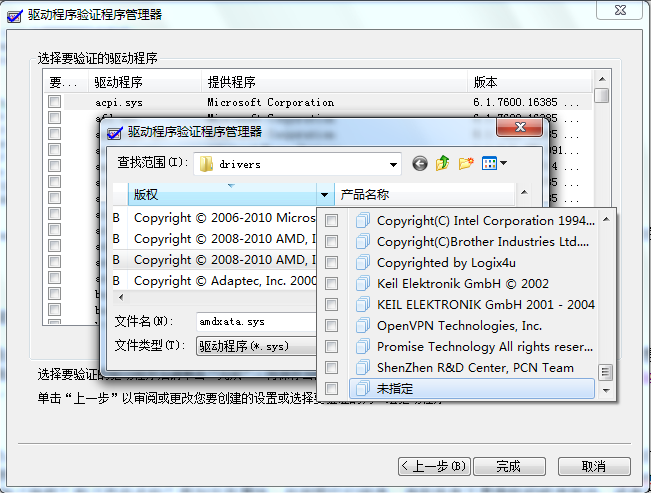Open the 版权 column filter arrow
Viewport: 651px width, 493px height.
325,194
